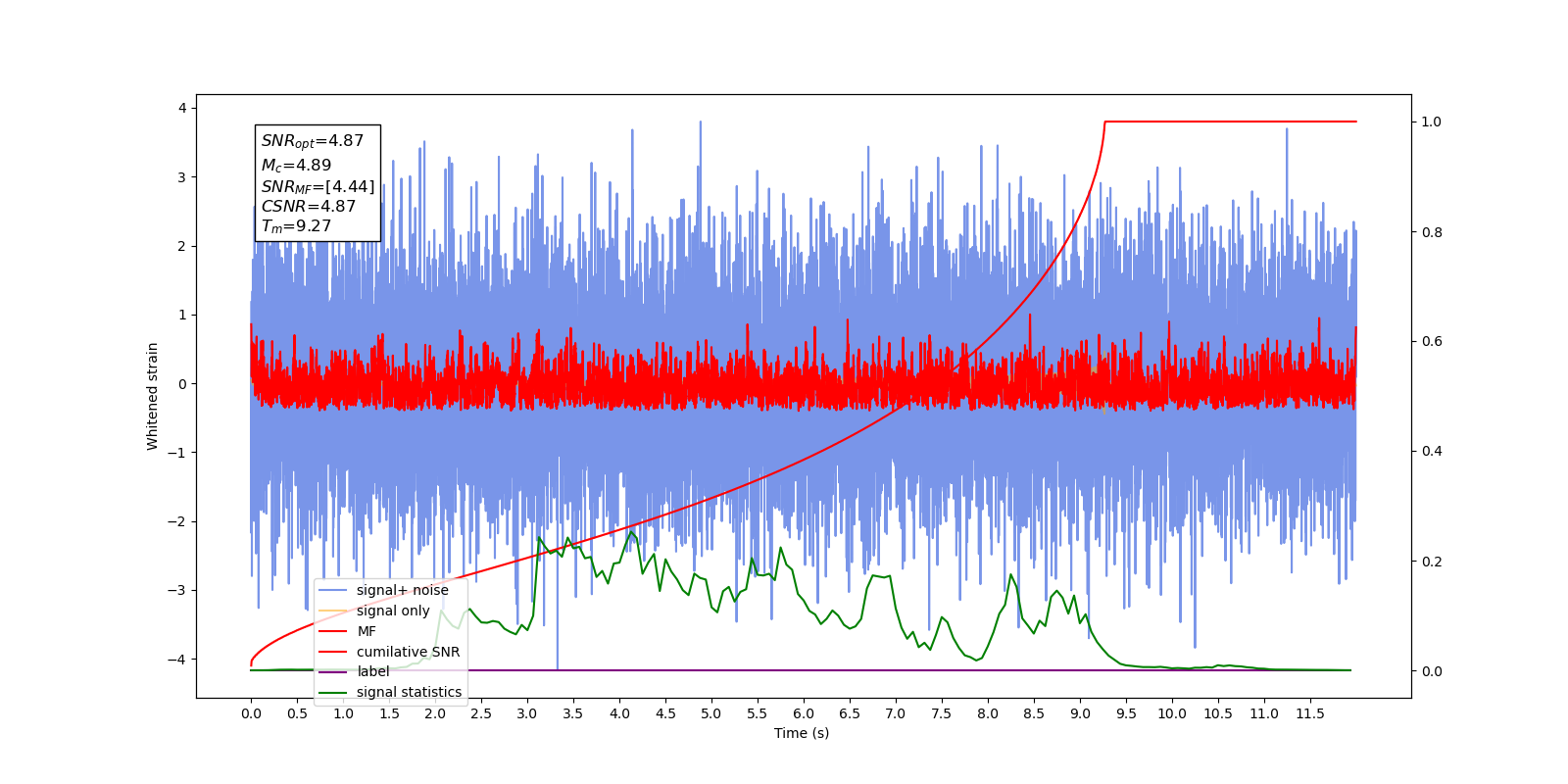Click the CSNR=4.87 annotation text
The height and width of the screenshot is (784, 1568).
308,207
